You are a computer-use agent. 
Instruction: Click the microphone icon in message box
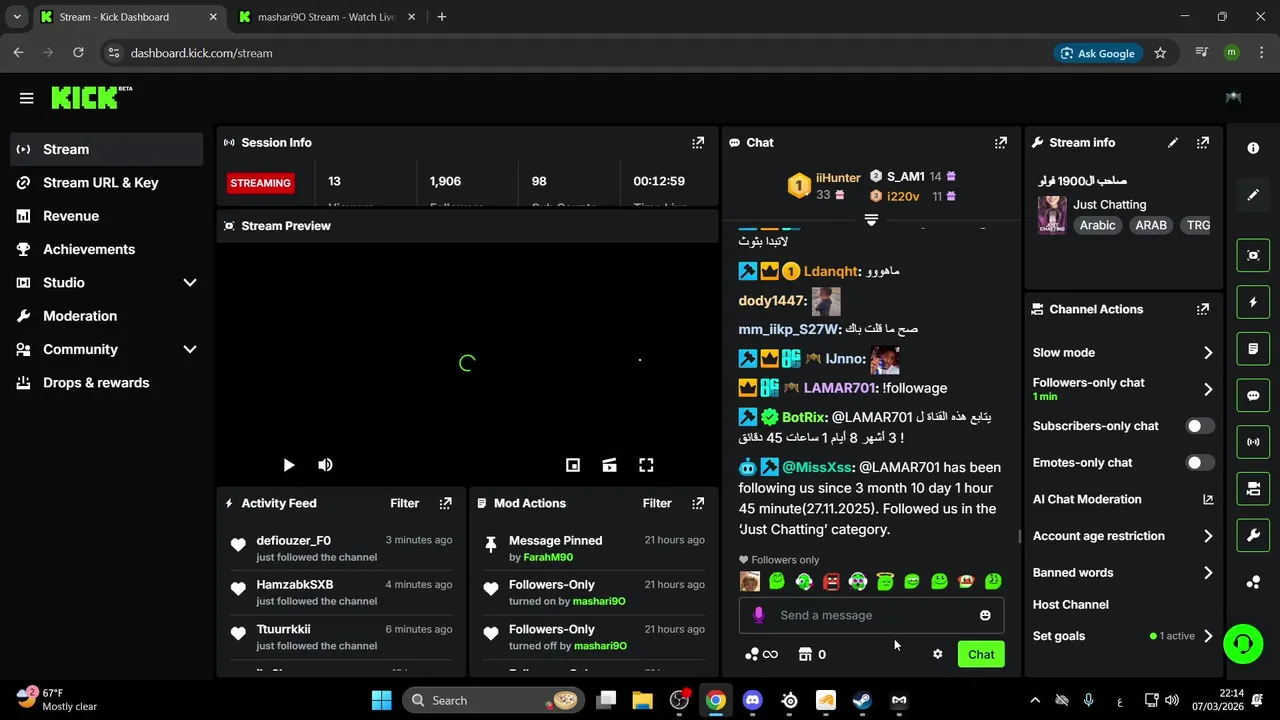tap(758, 615)
